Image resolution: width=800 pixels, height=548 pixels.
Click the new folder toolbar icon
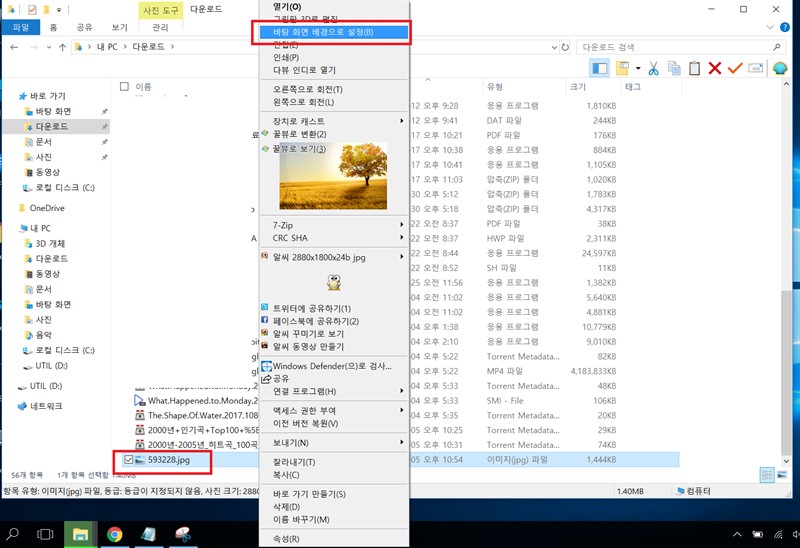pos(622,68)
